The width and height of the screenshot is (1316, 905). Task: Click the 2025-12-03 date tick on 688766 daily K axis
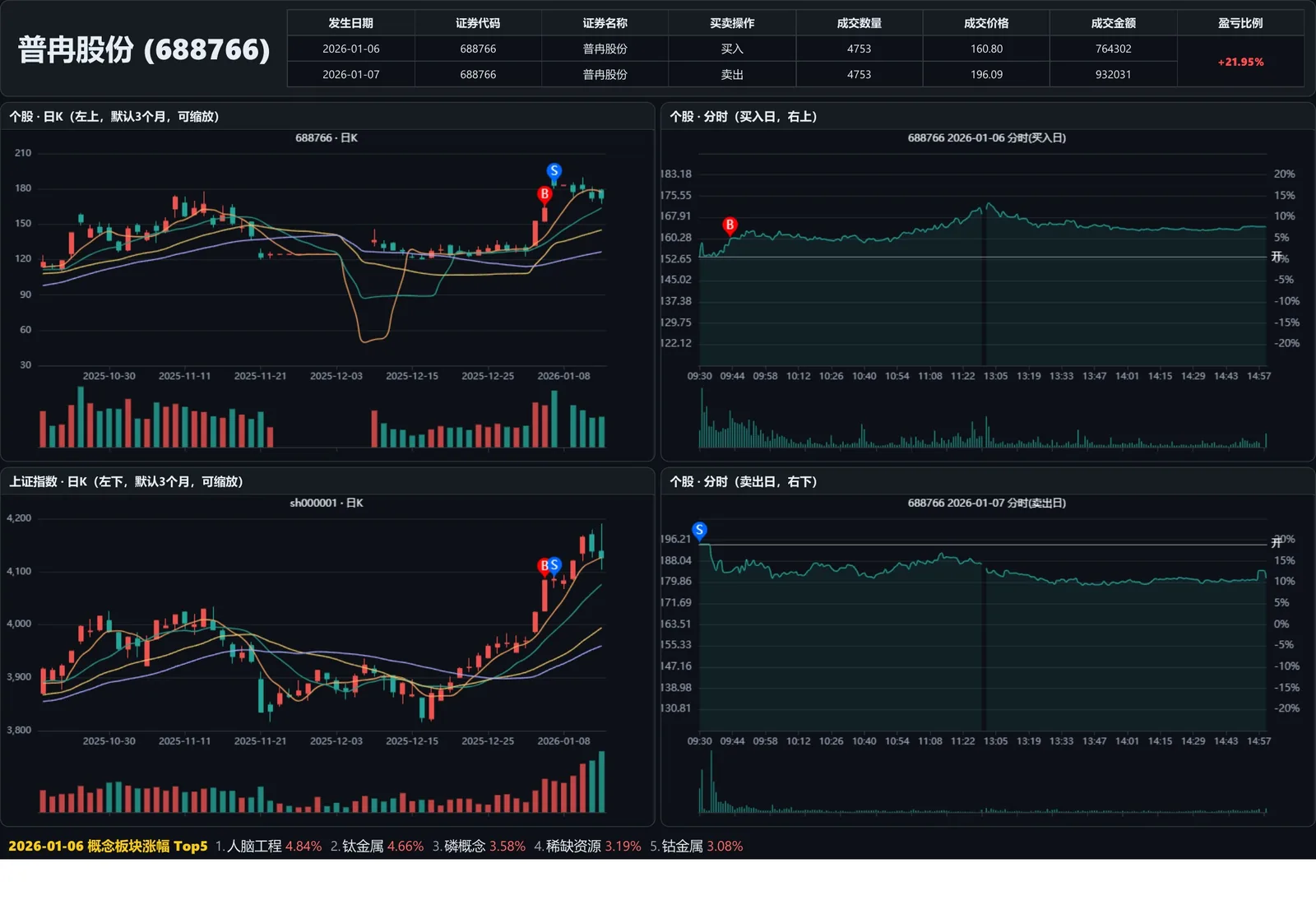tap(336, 376)
